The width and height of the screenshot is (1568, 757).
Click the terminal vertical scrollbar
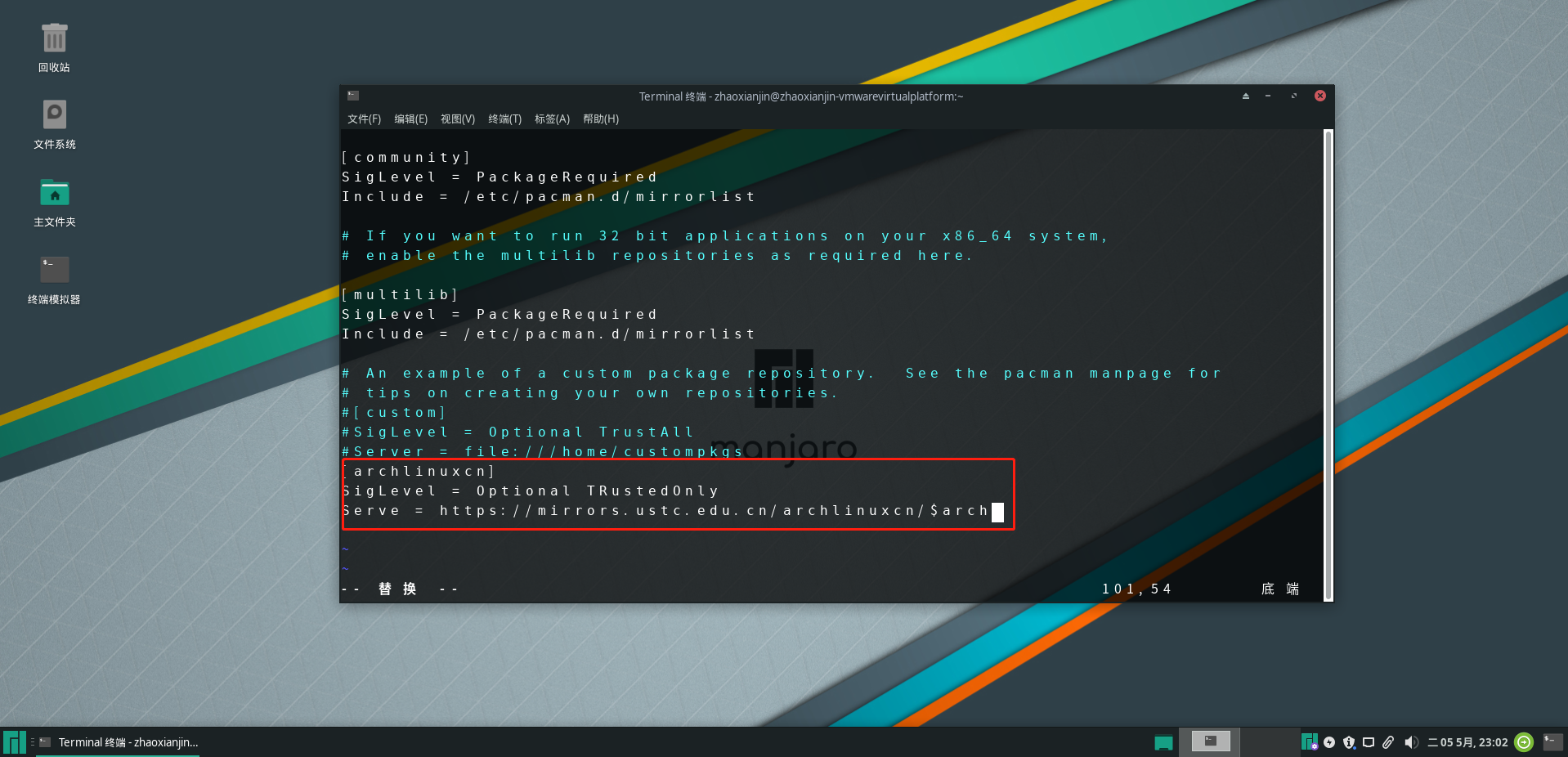click(1328, 365)
